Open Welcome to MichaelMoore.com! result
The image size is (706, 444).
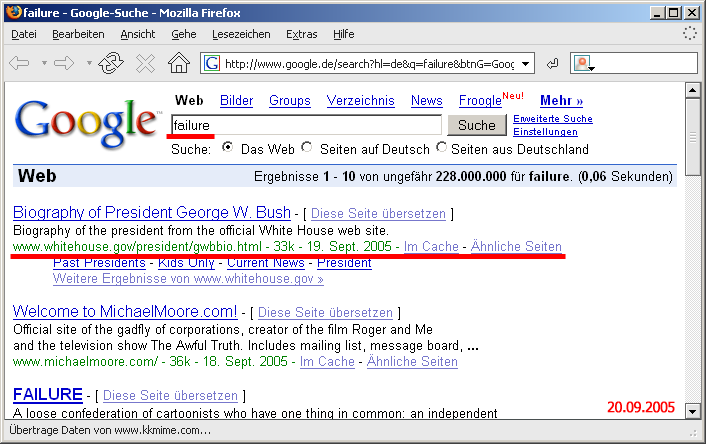125,311
